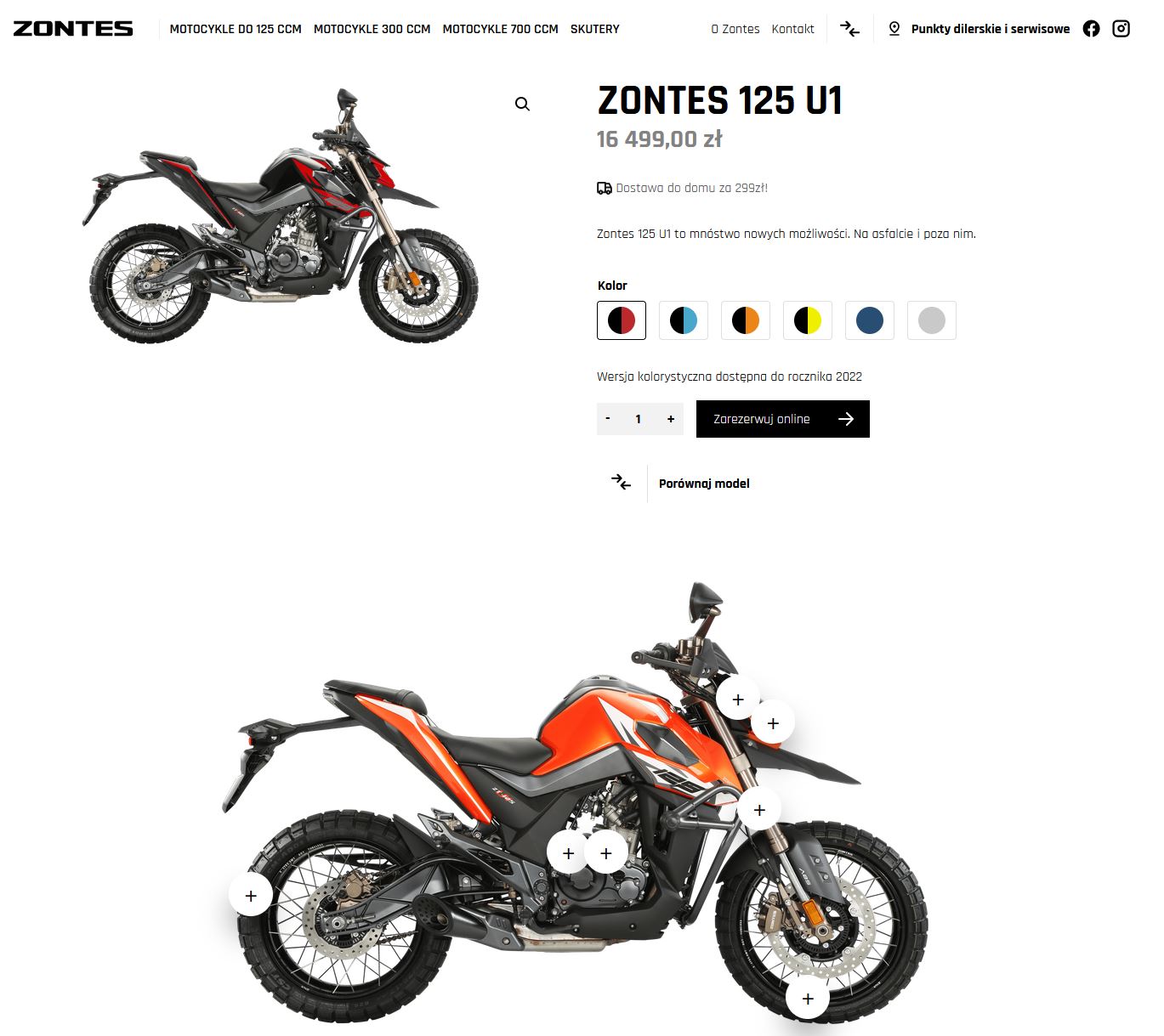The image size is (1164, 1036).
Task: Click the location pin icon for dealers
Action: click(x=894, y=29)
